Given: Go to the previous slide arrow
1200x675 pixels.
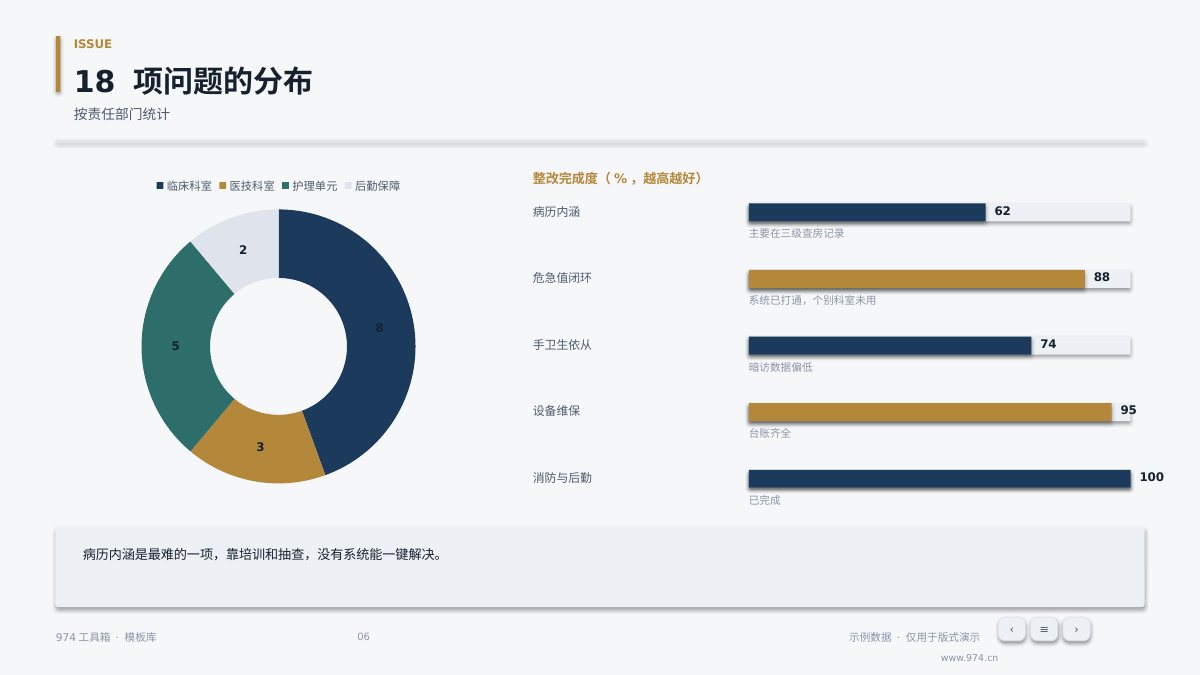Looking at the screenshot, I should tap(1011, 629).
